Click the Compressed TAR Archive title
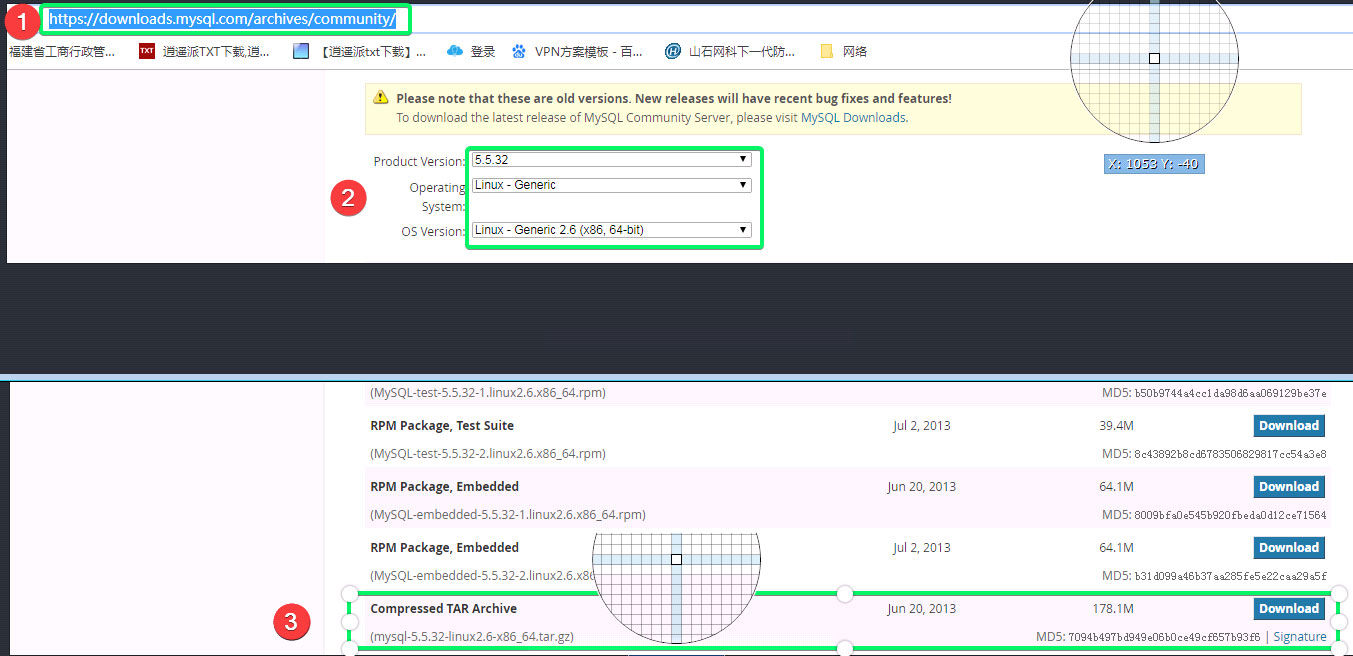This screenshot has width=1353, height=656. click(443, 608)
